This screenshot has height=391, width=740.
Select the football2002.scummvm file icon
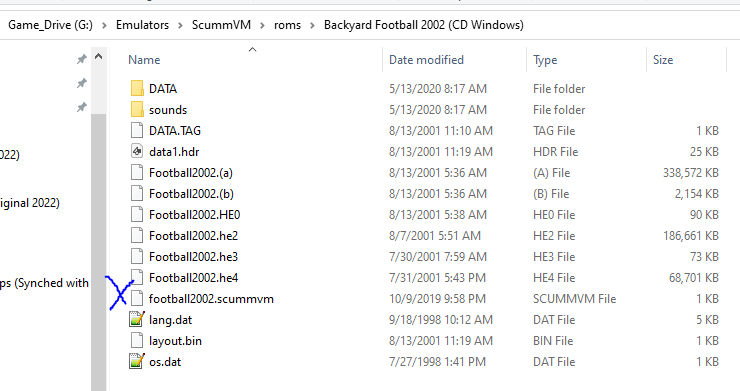[137, 298]
